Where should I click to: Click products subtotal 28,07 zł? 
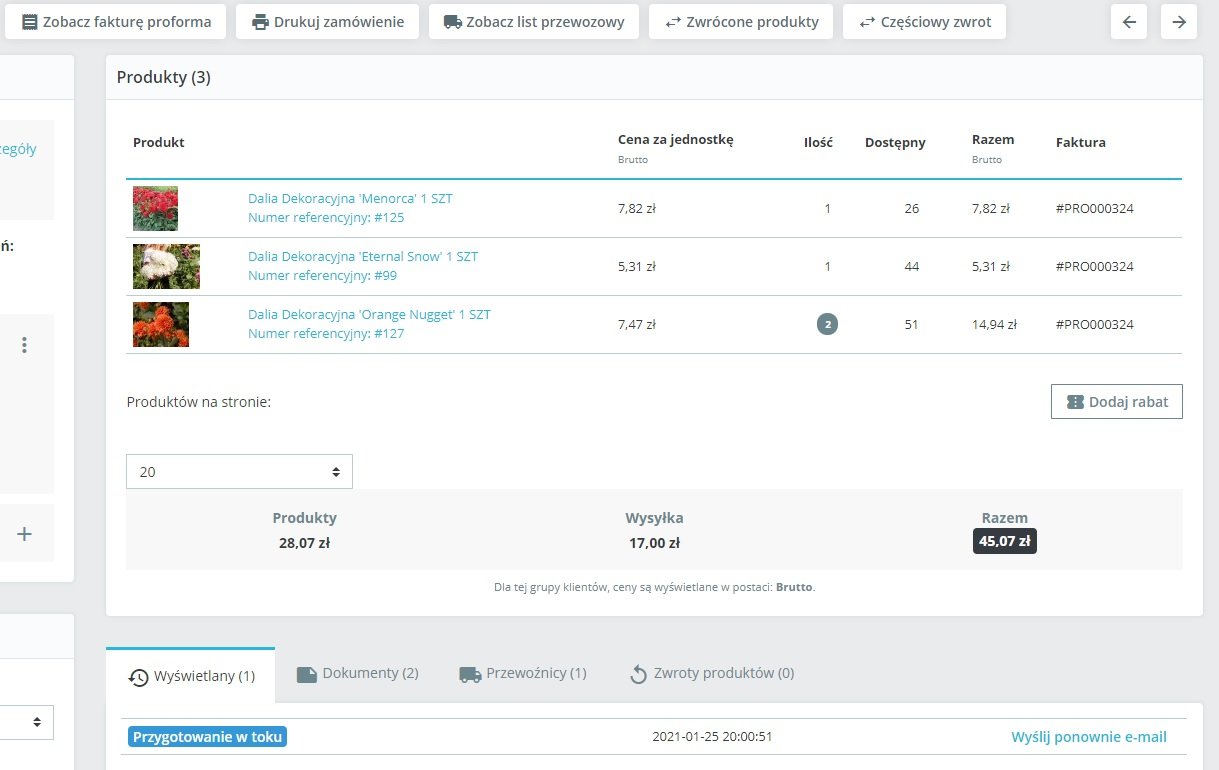click(305, 543)
